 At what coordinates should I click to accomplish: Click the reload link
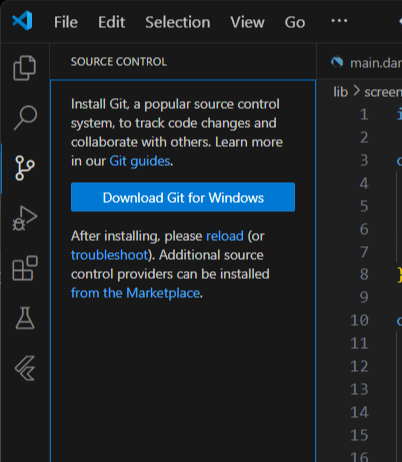coord(225,236)
